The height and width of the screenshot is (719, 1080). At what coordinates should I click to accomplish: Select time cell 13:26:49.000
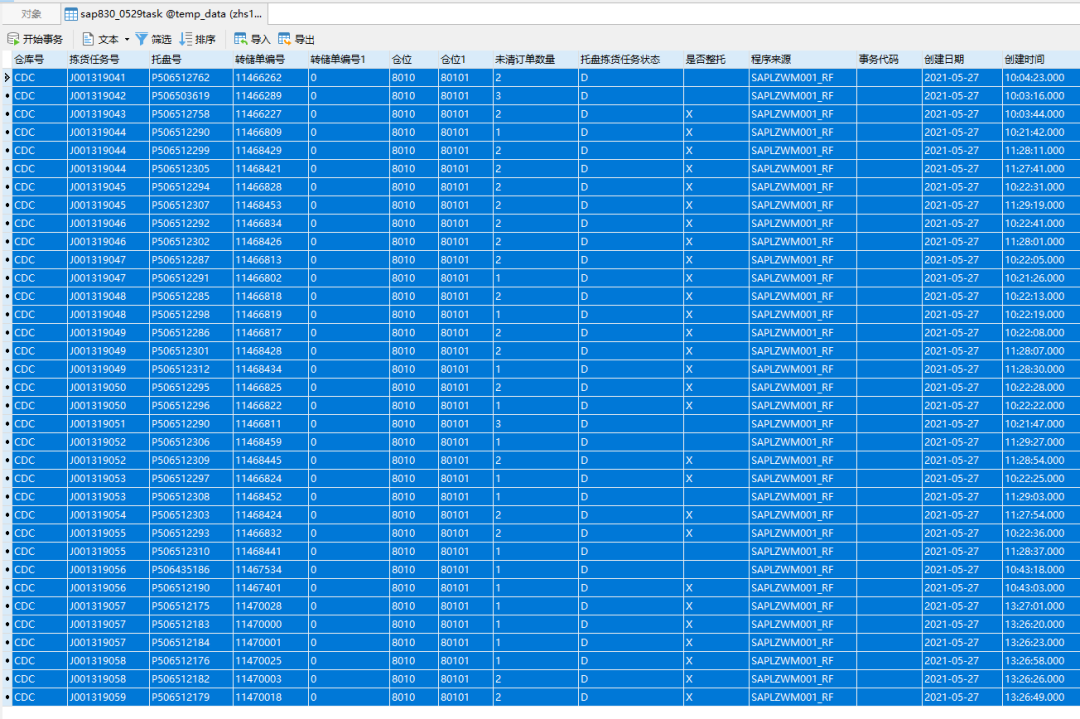1041,697
